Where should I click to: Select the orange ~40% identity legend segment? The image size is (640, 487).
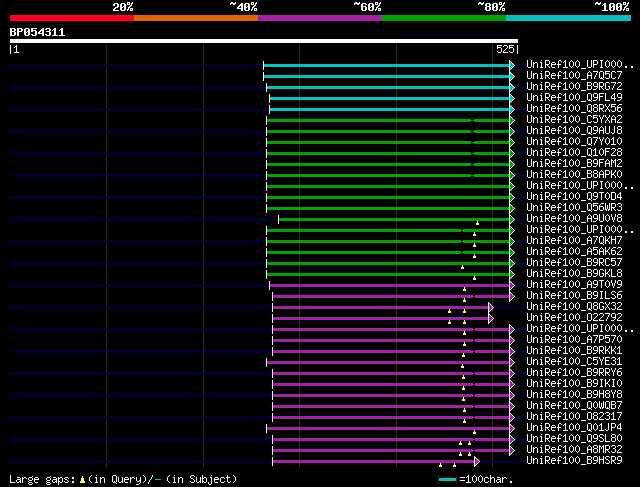click(196, 18)
